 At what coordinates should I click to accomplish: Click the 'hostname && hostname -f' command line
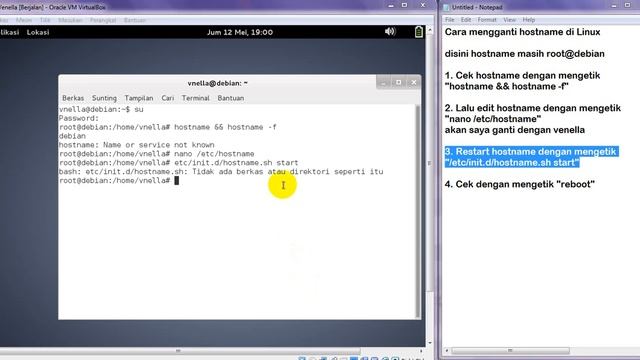[x=225, y=127]
